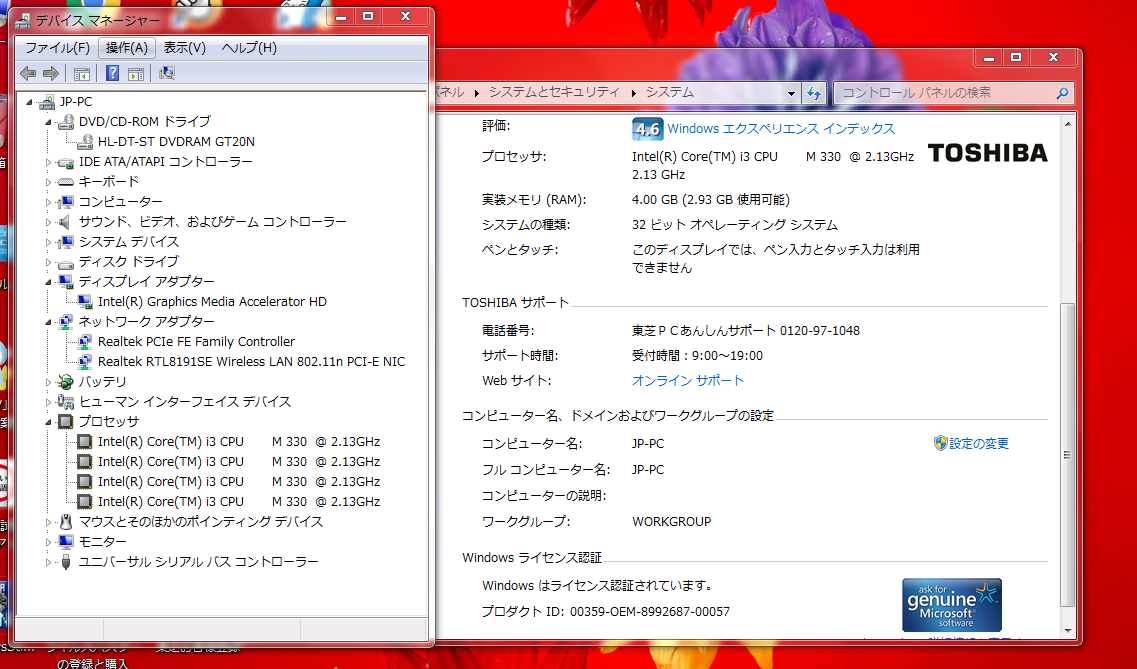The width and height of the screenshot is (1137, 669).
Task: Click the Human Interface Devices icon
Action: 66,402
